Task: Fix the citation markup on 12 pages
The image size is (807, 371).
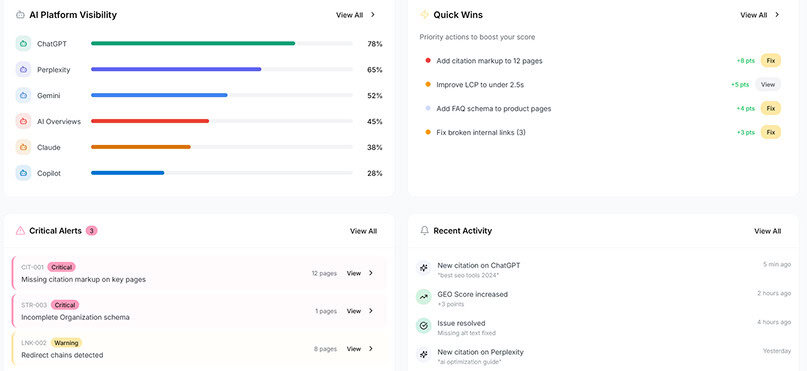Action: tap(770, 61)
